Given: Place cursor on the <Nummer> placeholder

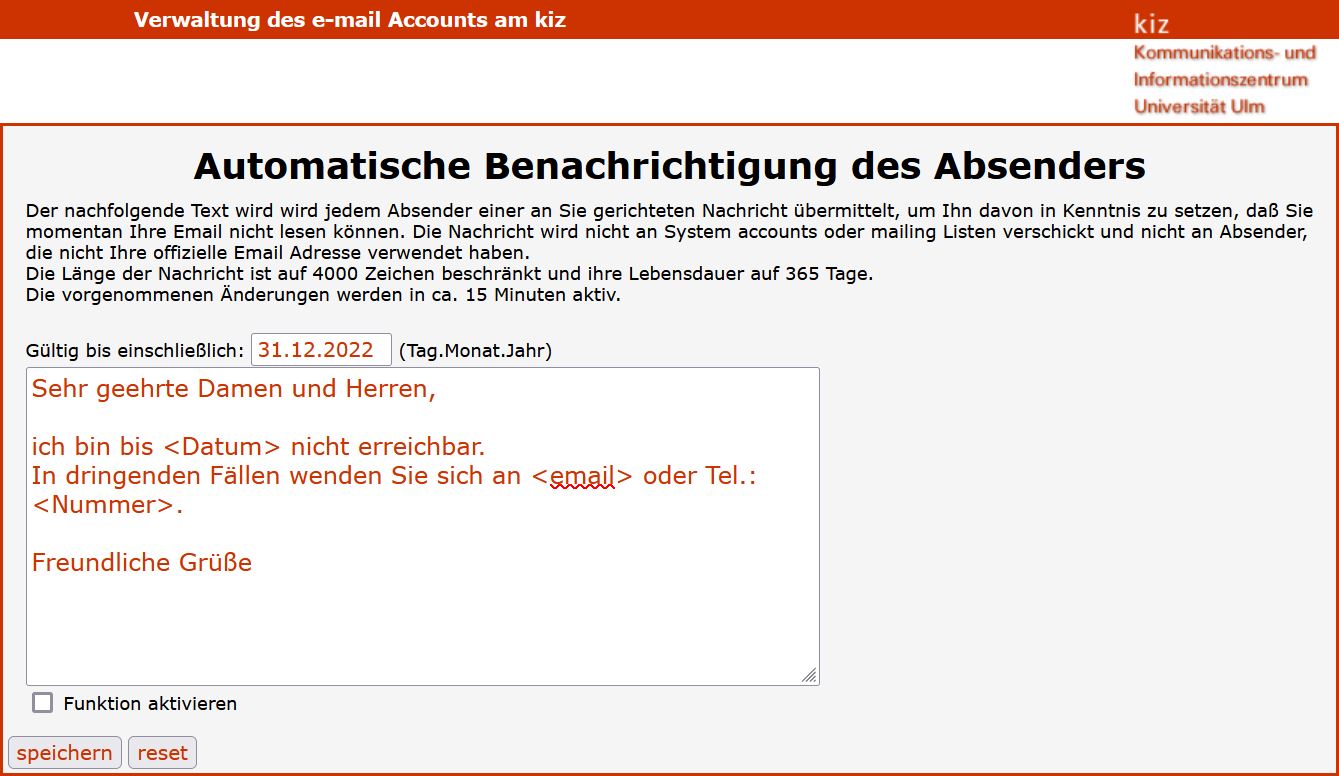Looking at the screenshot, I should 104,505.
